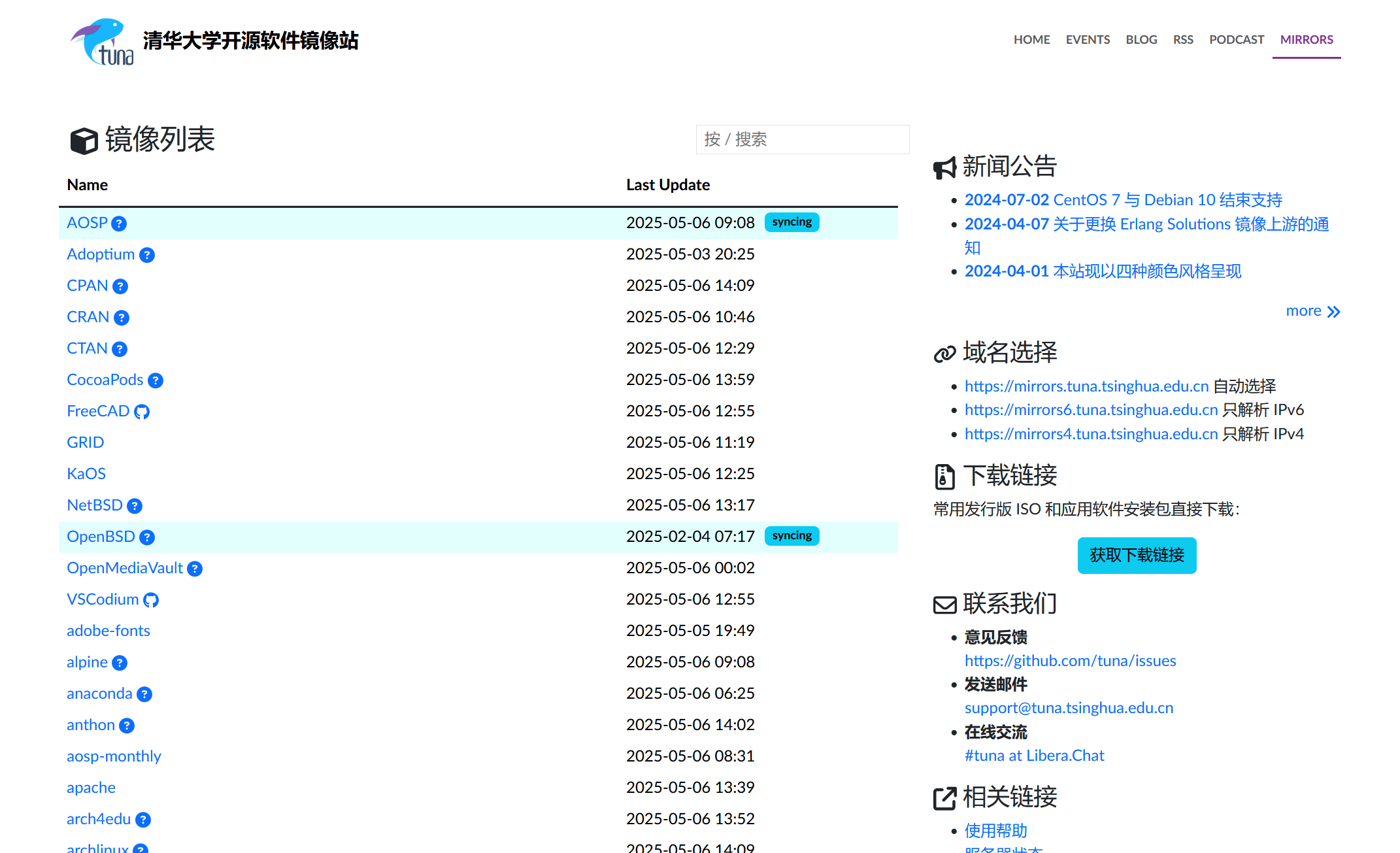Open the MIRRORS navigation tab
Screen dimensions: 1400x853
tap(1306, 40)
